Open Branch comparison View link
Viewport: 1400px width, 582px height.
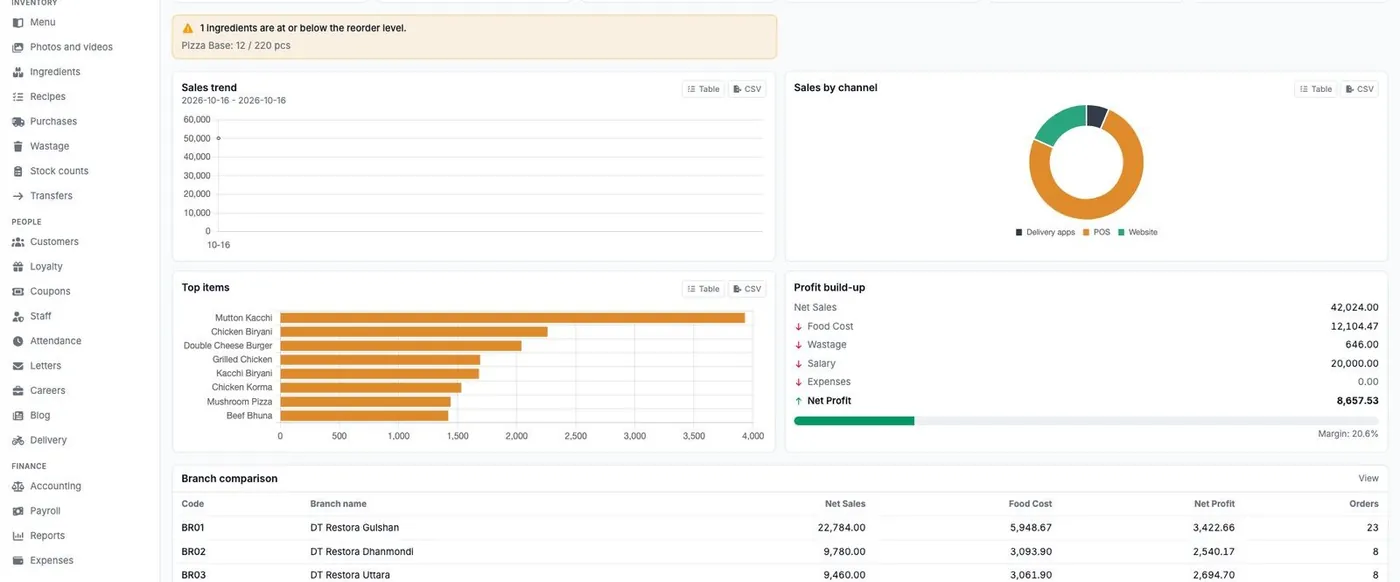tap(1368, 479)
